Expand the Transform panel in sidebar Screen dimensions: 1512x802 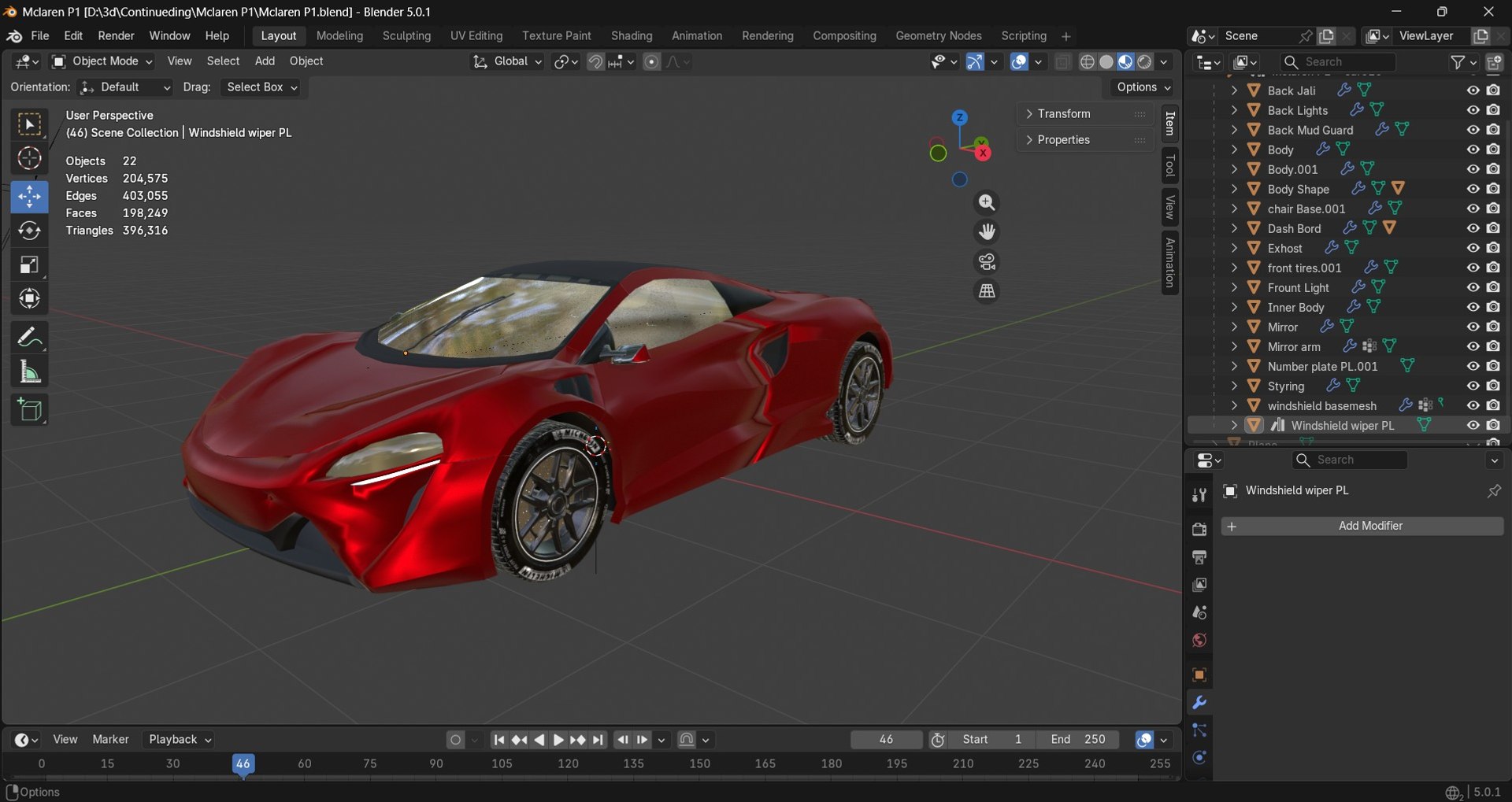[1084, 114]
